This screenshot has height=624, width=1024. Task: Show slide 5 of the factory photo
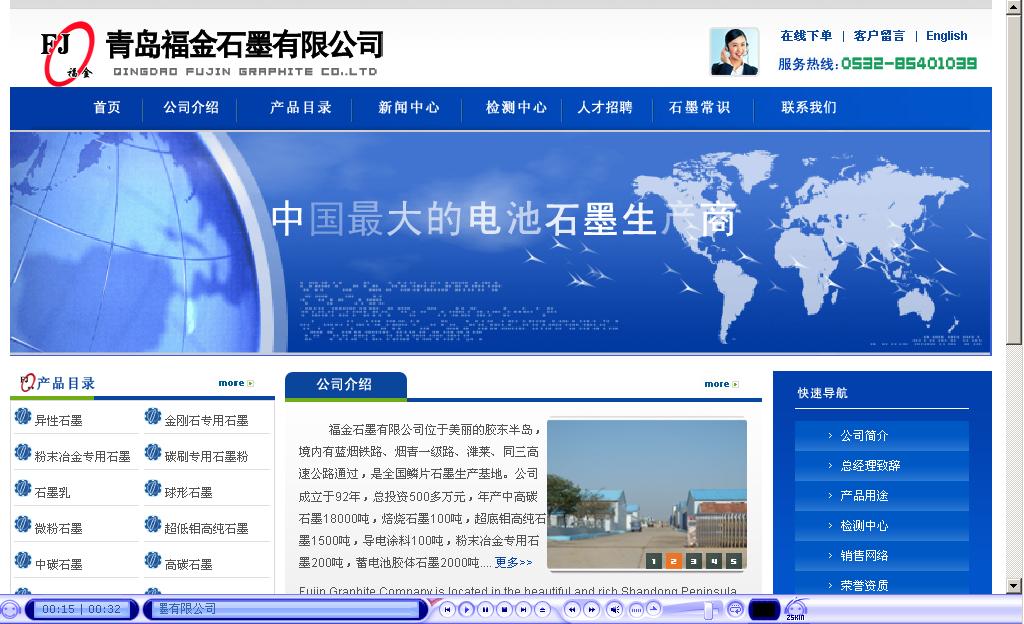click(733, 561)
